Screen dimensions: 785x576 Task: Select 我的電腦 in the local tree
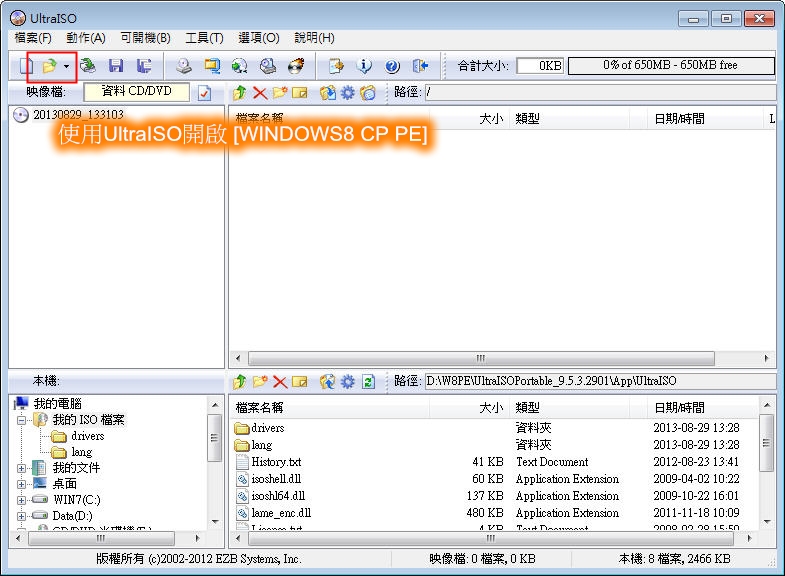[57, 403]
